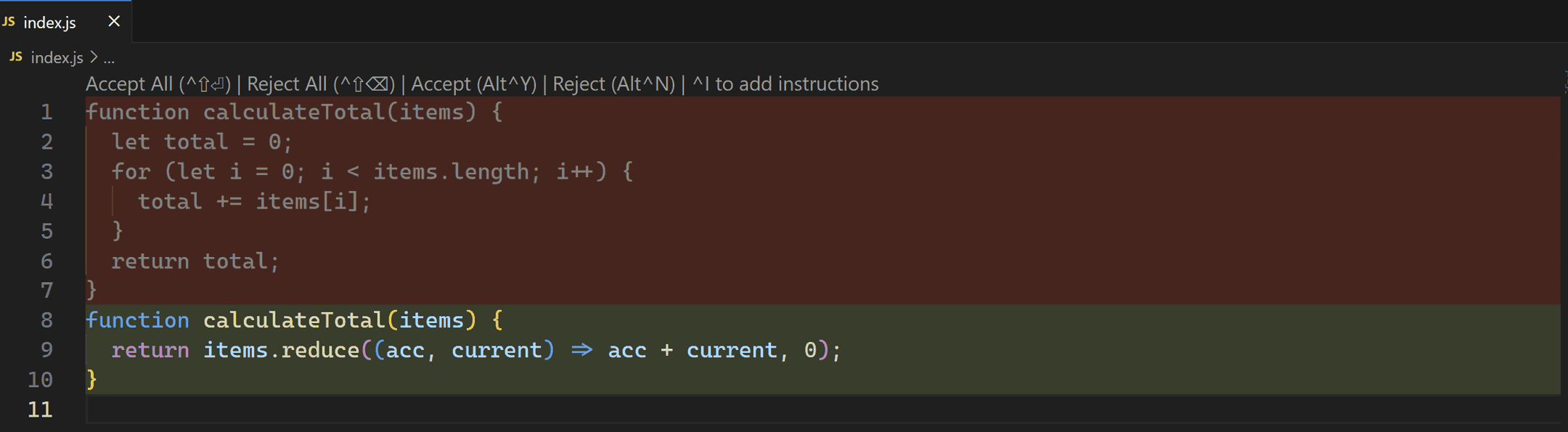This screenshot has width=1568, height=432.
Task: Select line number 11 in the gutter
Action: tap(41, 409)
